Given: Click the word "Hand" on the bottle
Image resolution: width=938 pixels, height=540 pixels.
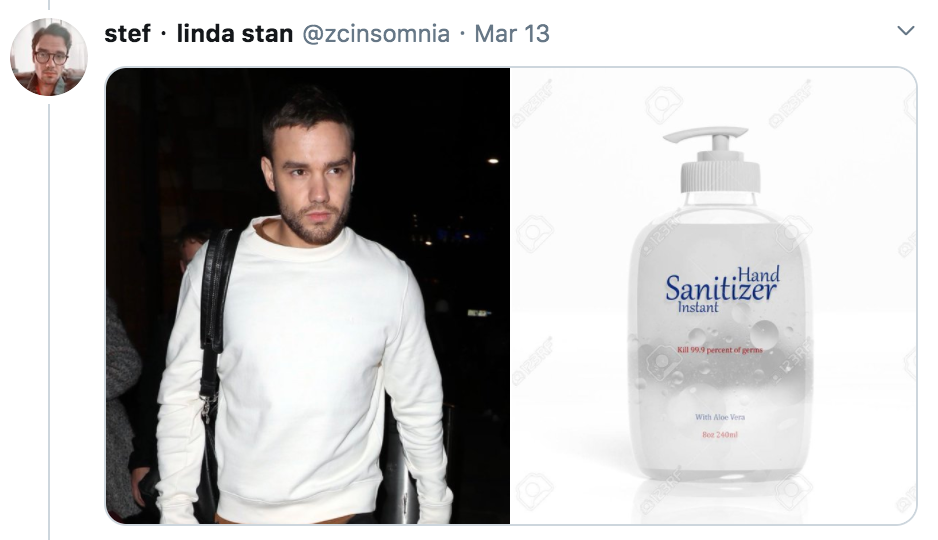Looking at the screenshot, I should 758,274.
